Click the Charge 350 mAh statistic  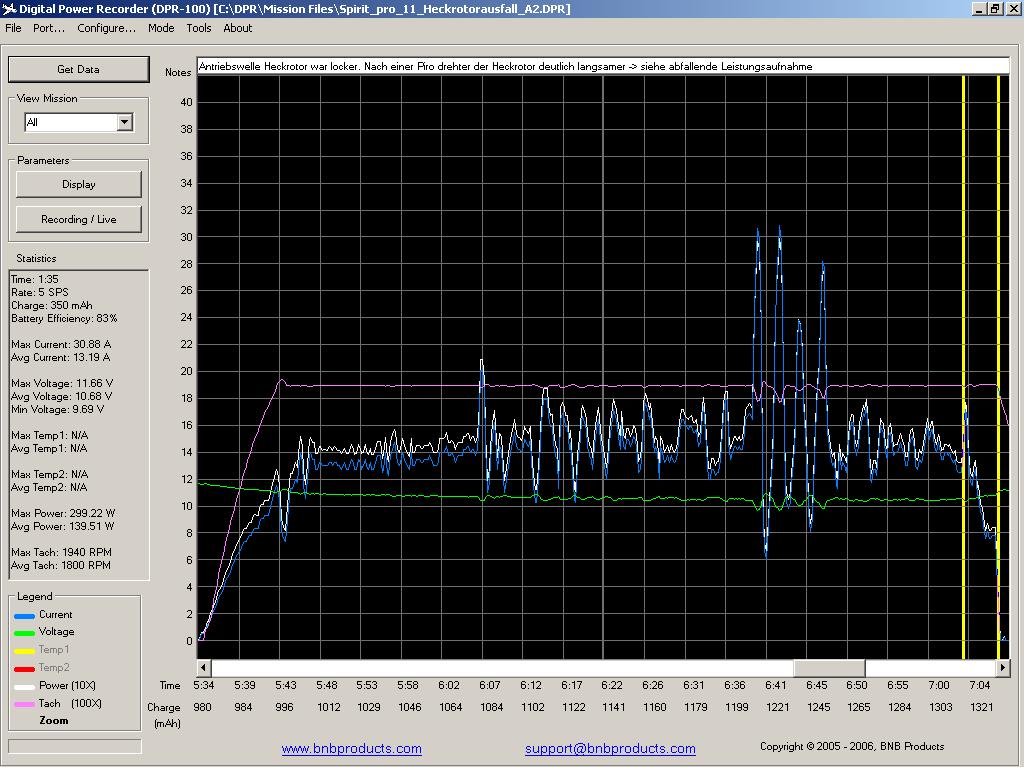point(52,305)
